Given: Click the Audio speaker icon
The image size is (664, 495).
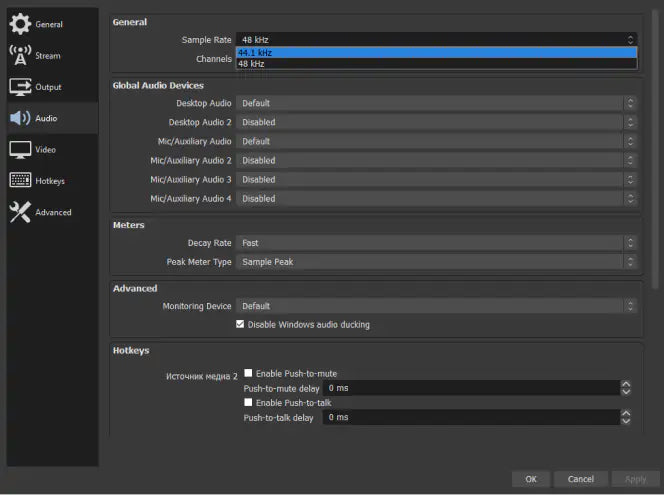Looking at the screenshot, I should point(20,118).
